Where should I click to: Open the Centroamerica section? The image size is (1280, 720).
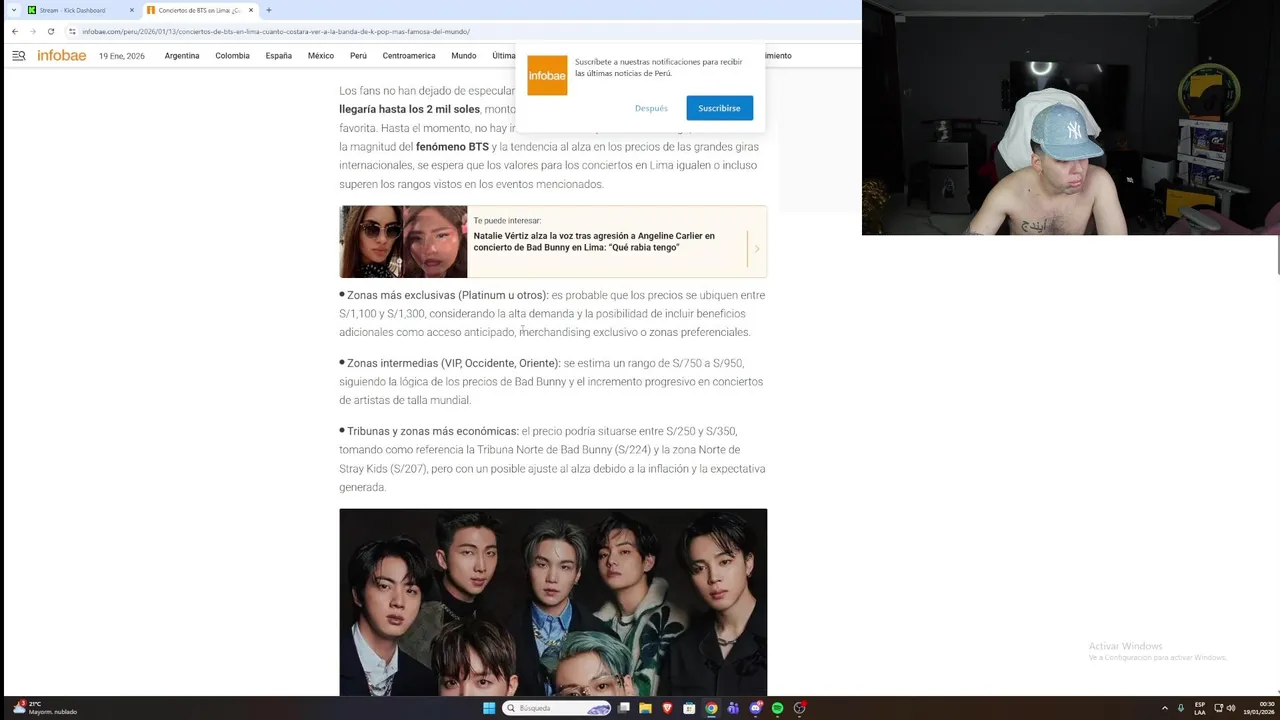coord(409,56)
